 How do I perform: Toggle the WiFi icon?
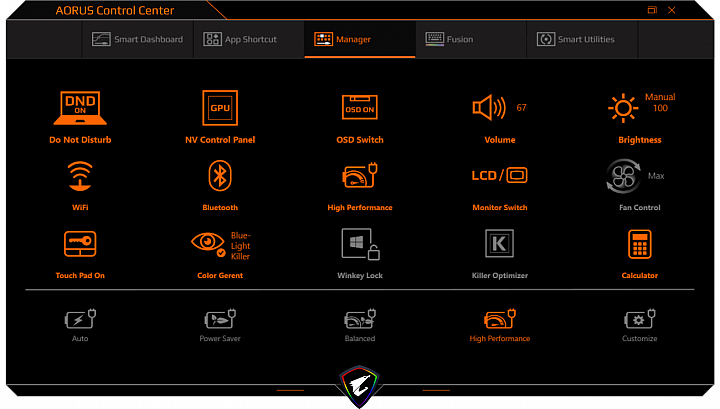coord(80,175)
